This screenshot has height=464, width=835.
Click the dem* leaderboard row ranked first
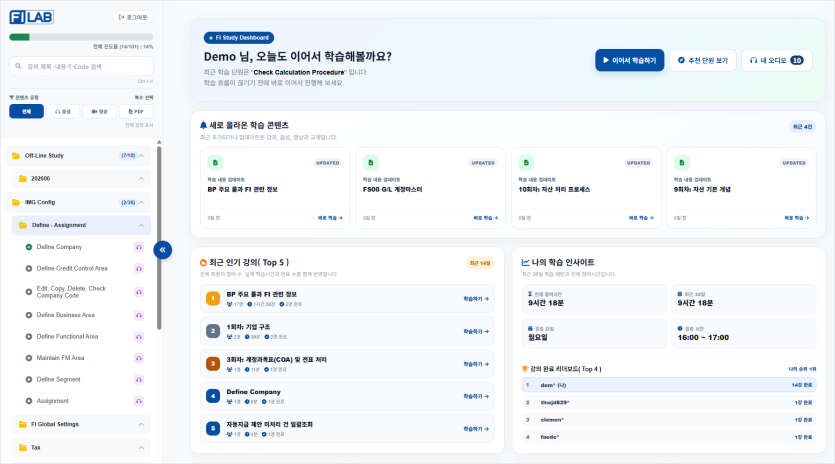[668, 385]
